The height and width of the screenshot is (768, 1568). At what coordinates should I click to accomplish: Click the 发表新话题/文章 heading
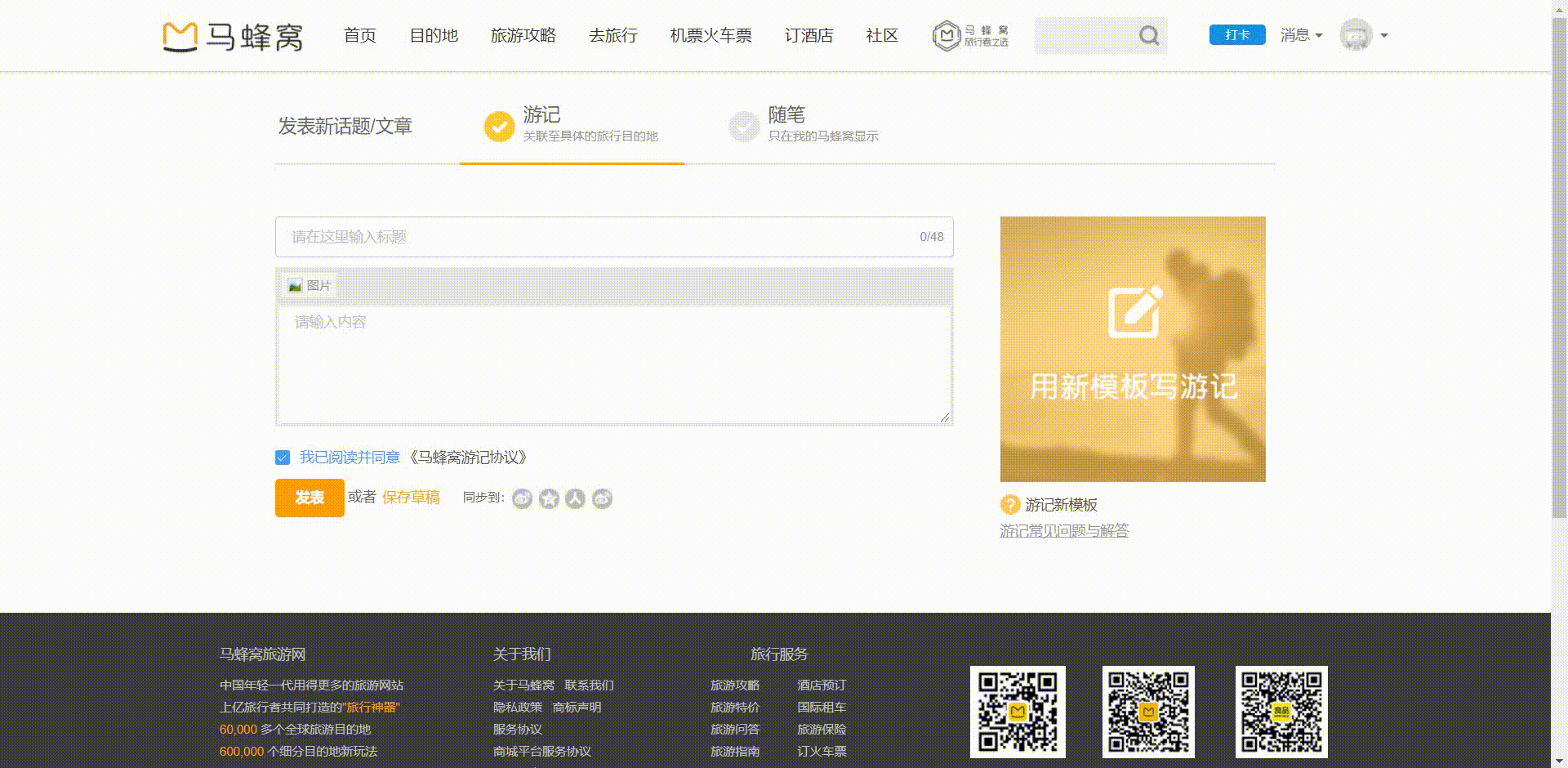tap(345, 127)
